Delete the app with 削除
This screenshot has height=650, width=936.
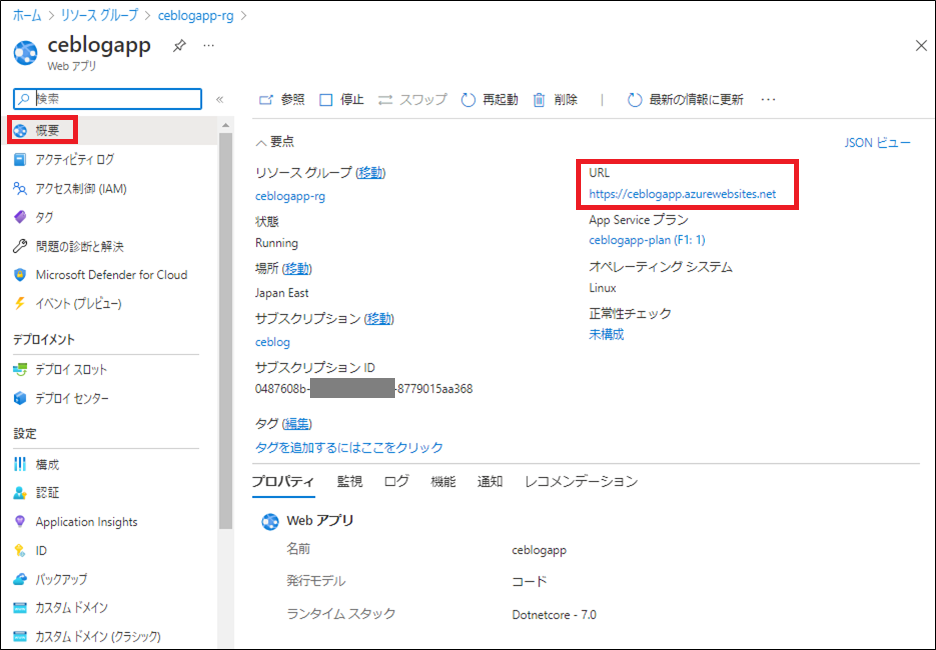(555, 100)
